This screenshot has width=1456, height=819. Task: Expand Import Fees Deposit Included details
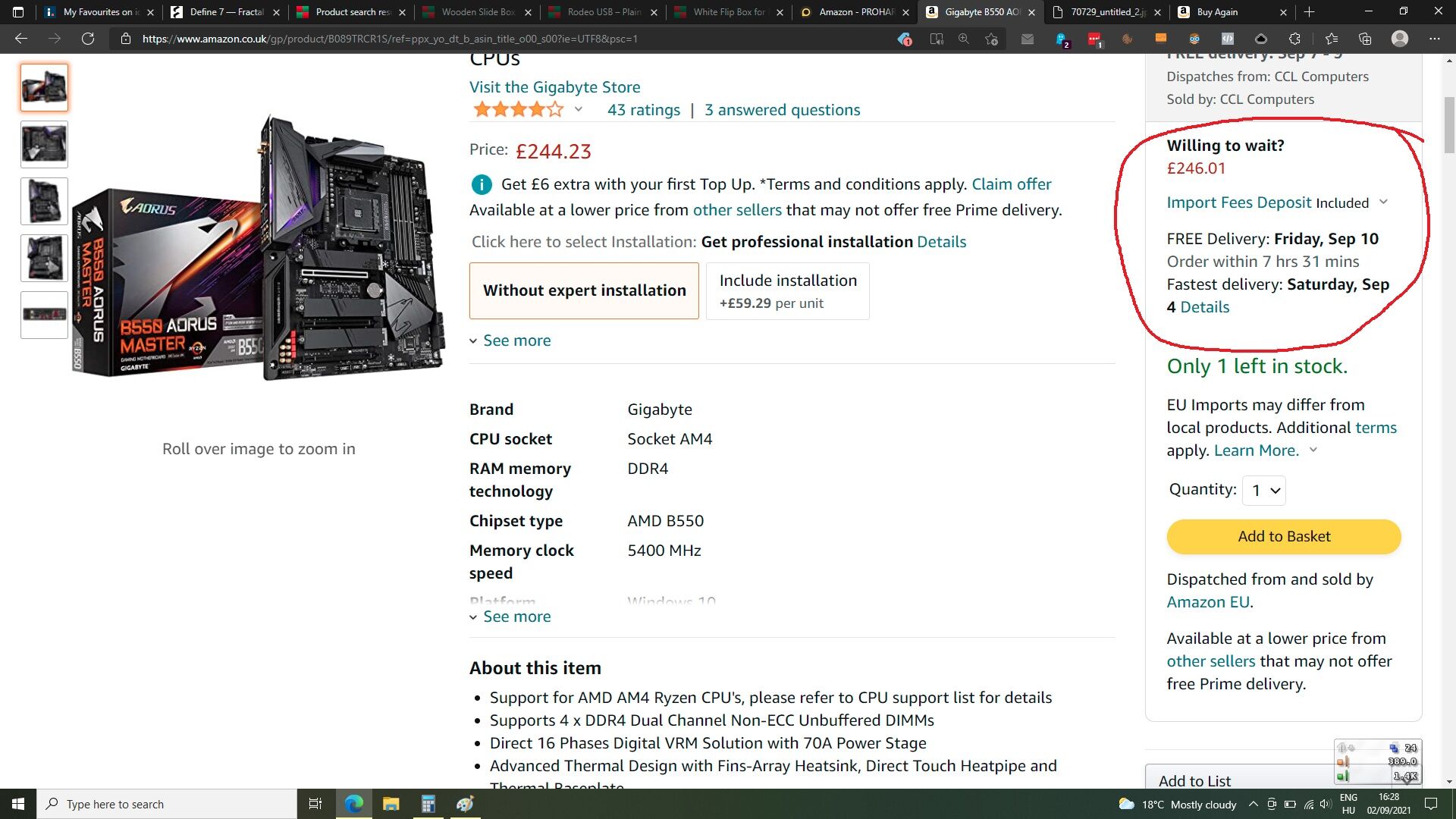[1382, 202]
